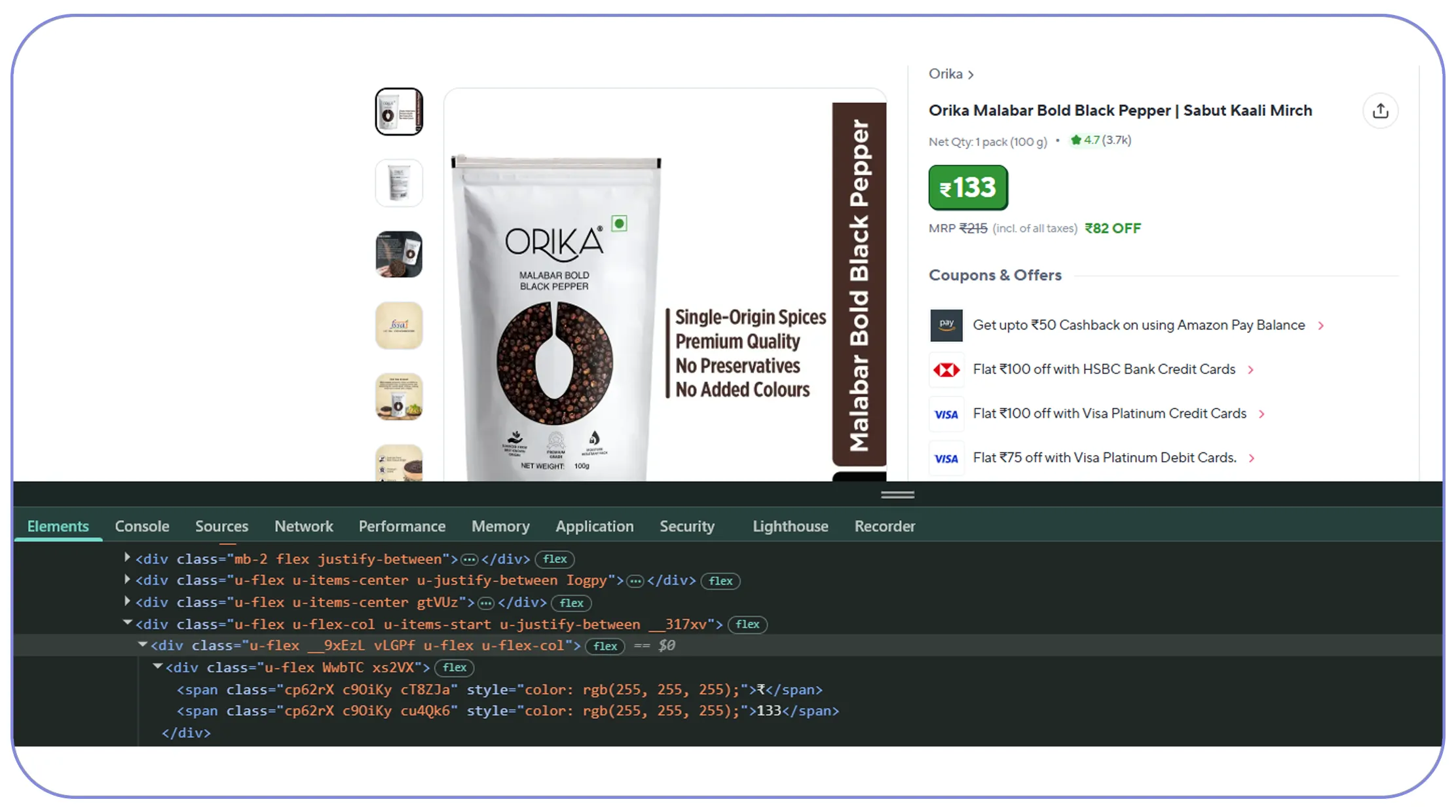
Task: Click Net Qty 1 pack (100 g) text
Action: (988, 142)
